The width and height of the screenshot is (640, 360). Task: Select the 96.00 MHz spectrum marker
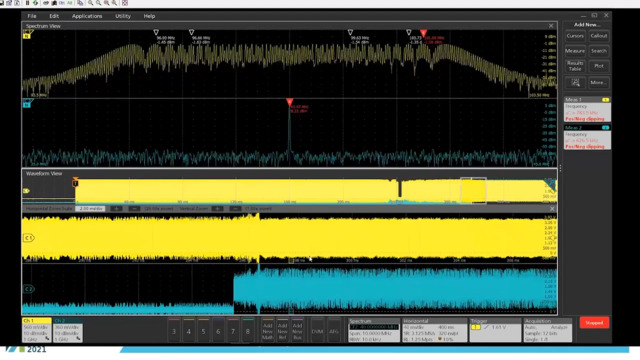click(x=156, y=32)
